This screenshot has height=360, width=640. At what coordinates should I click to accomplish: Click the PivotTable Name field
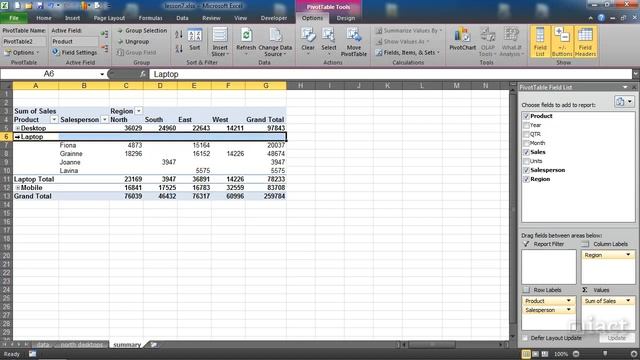pyautogui.click(x=24, y=42)
